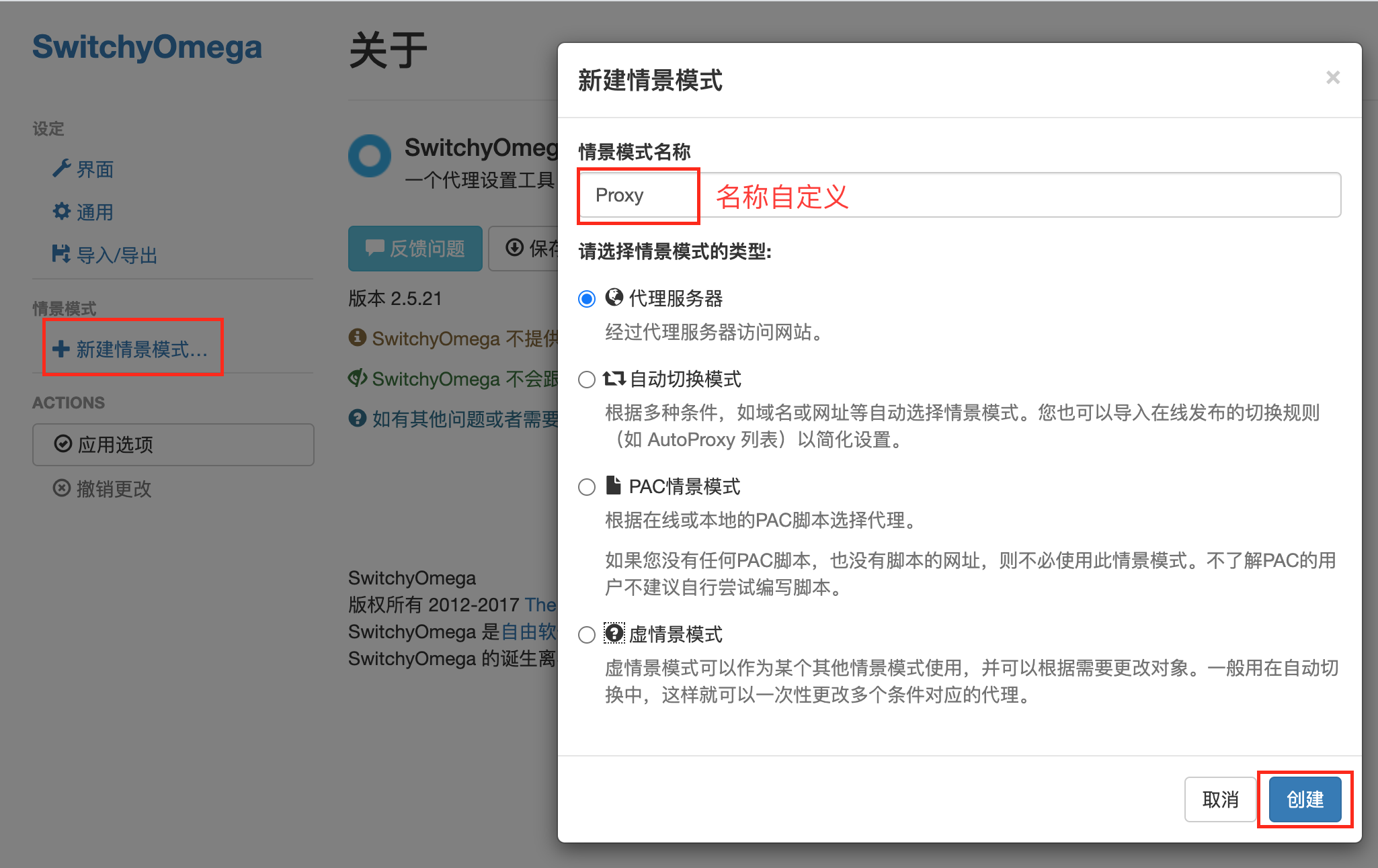Click the cancel circle icon beside 撤销更改
Image resolution: width=1378 pixels, height=868 pixels.
click(x=62, y=488)
